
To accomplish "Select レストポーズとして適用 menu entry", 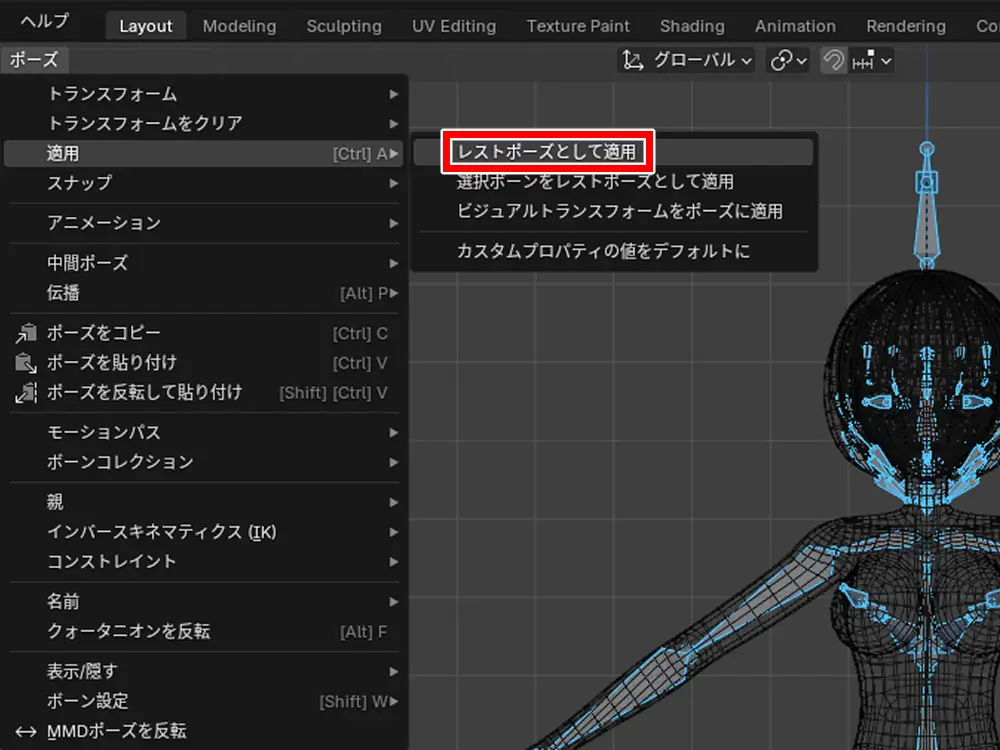I will pyautogui.click(x=547, y=152).
